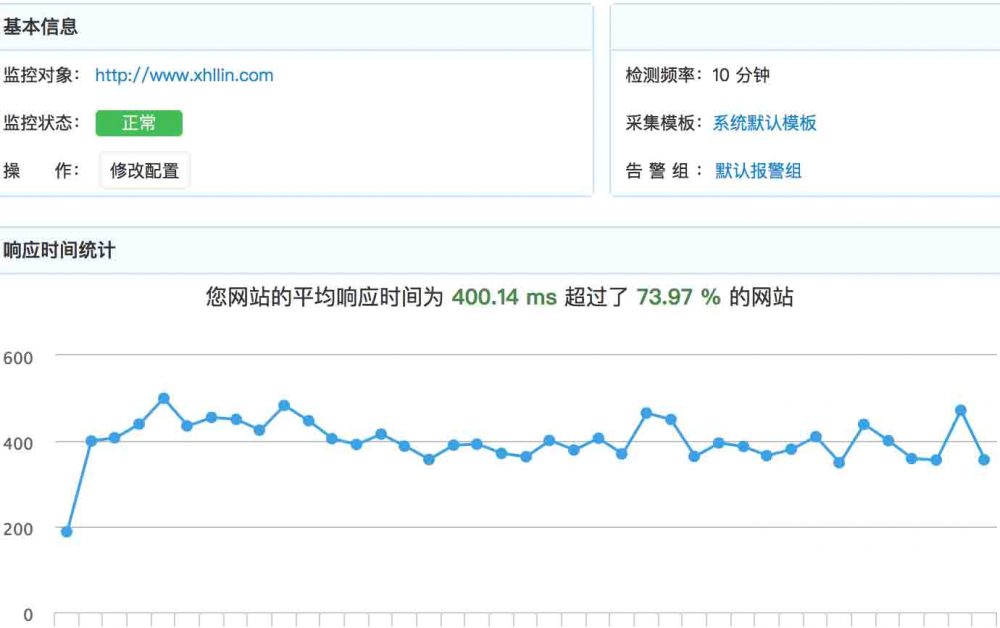This screenshot has height=628, width=1000.
Task: Select the 响应时间统计 panel header
Action: [59, 250]
